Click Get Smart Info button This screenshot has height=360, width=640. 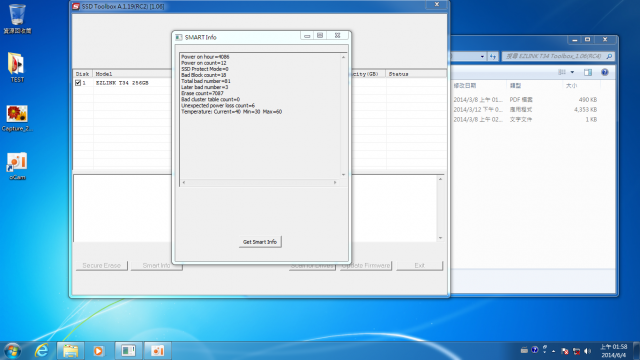[x=260, y=242]
